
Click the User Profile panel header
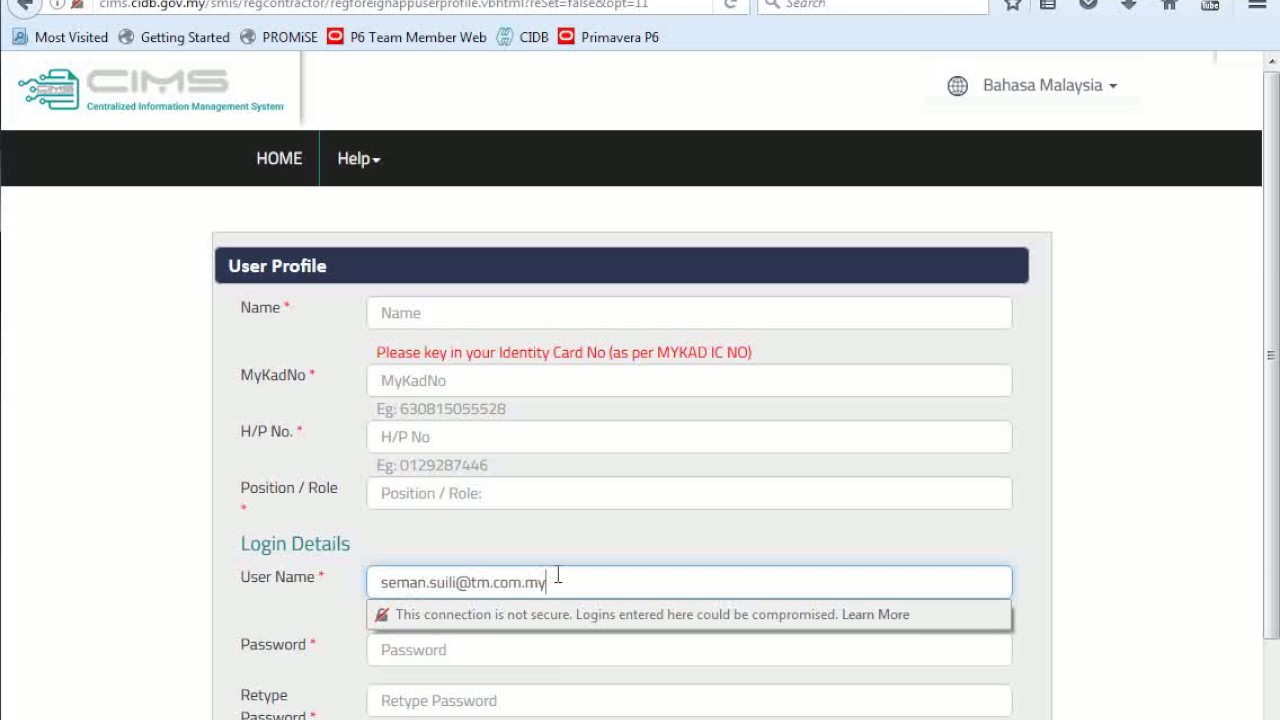click(621, 266)
